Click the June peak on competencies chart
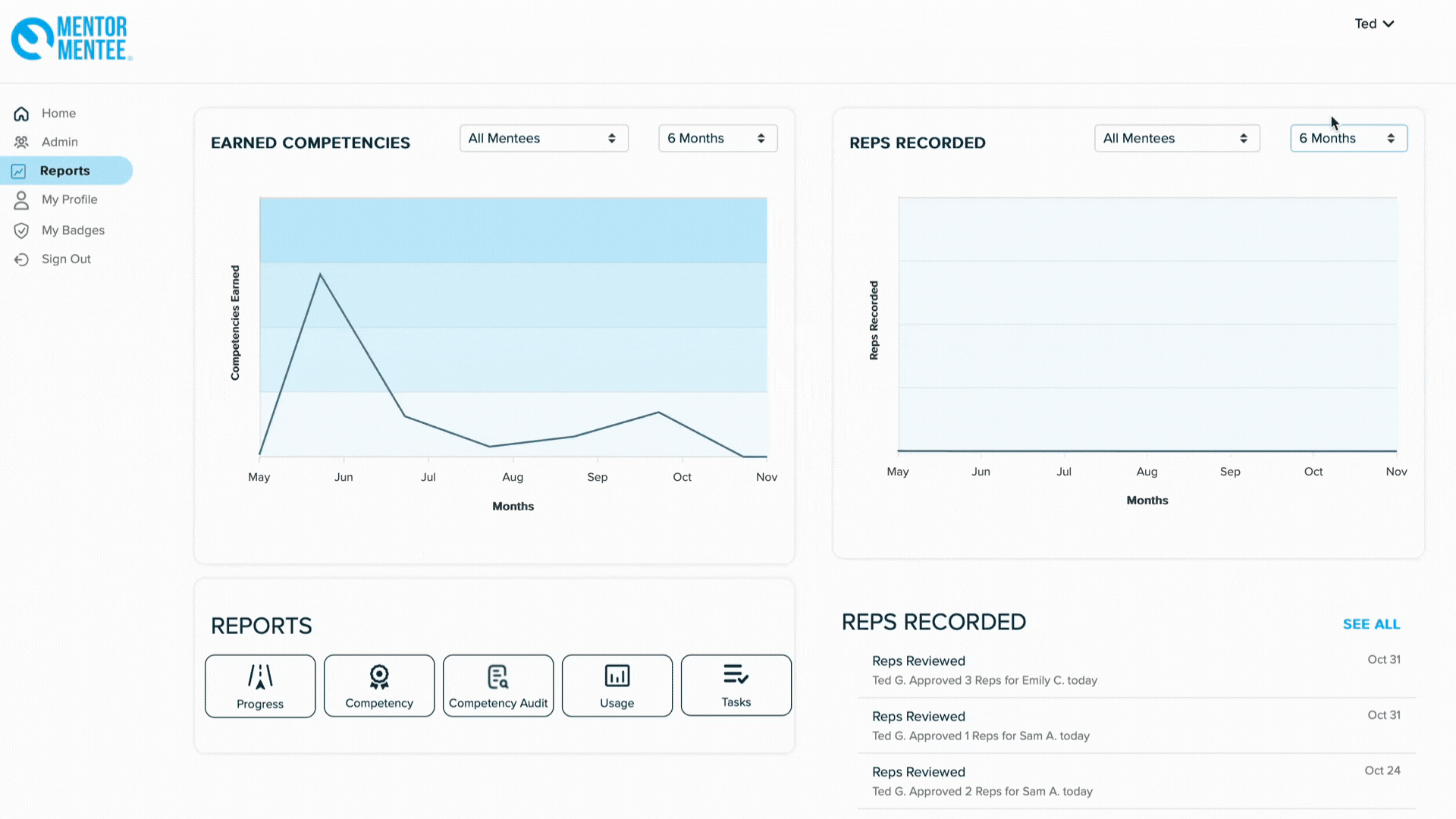This screenshot has height=819, width=1456. [x=320, y=275]
